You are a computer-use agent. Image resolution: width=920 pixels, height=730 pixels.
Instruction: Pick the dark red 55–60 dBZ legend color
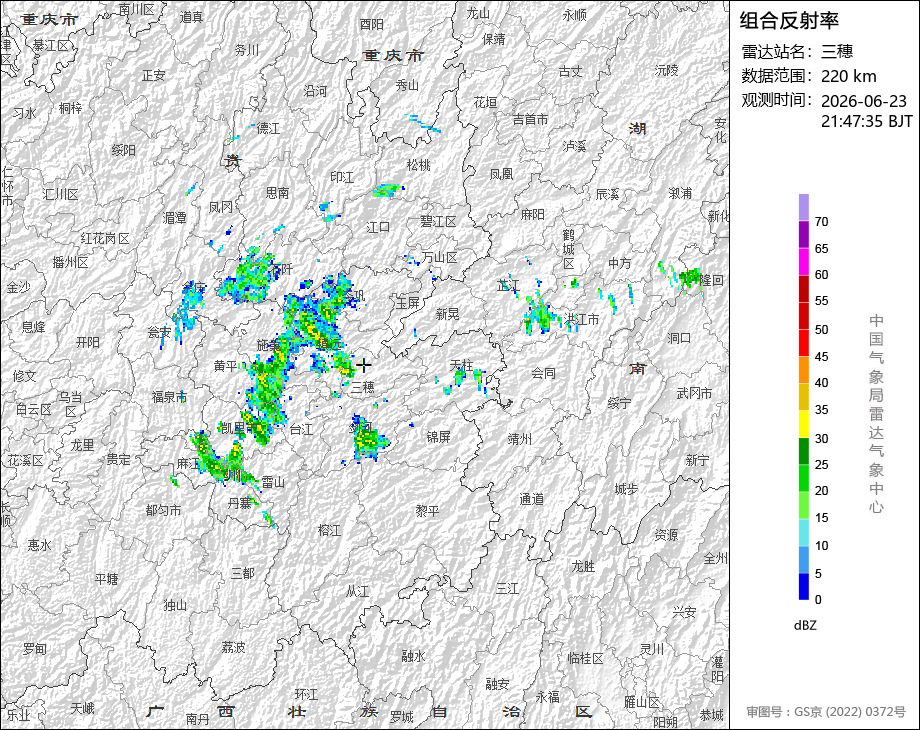click(804, 288)
